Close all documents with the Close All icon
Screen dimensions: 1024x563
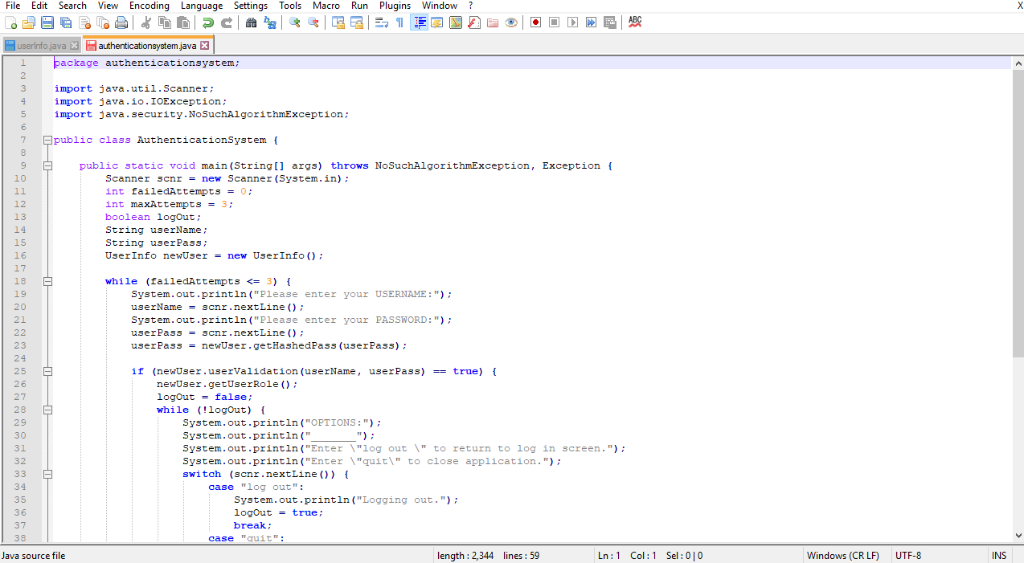103,23
